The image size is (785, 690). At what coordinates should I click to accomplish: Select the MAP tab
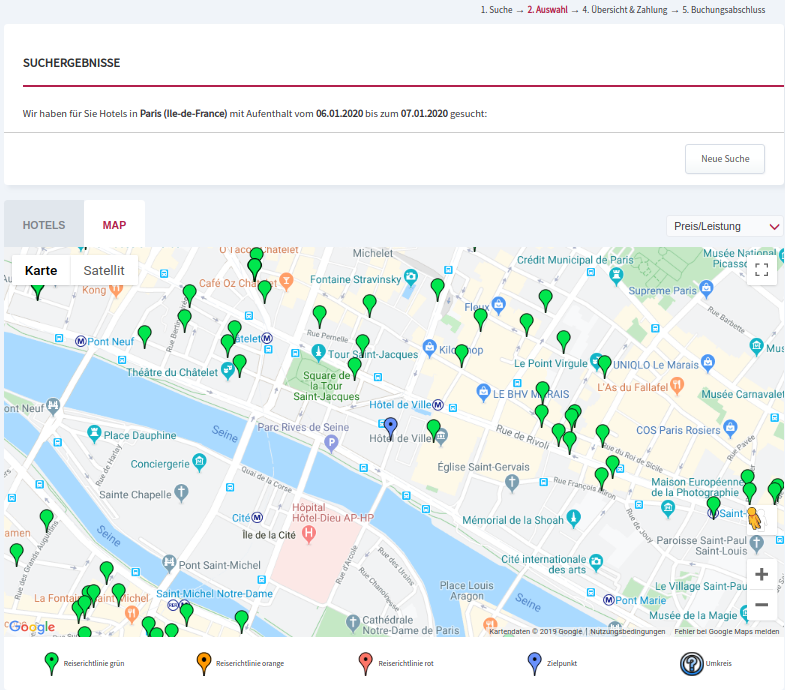[114, 225]
